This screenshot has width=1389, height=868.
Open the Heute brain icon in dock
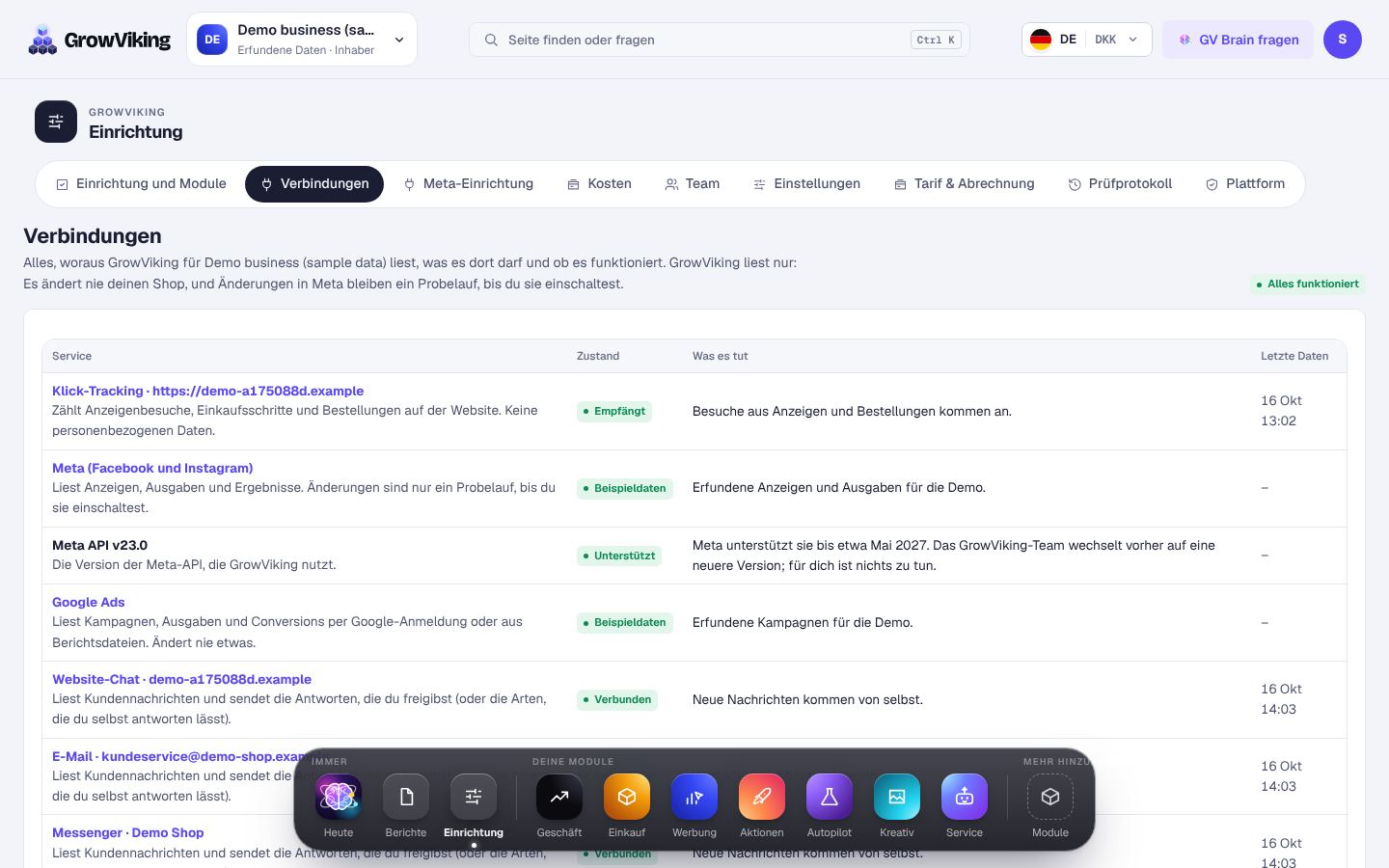339,797
